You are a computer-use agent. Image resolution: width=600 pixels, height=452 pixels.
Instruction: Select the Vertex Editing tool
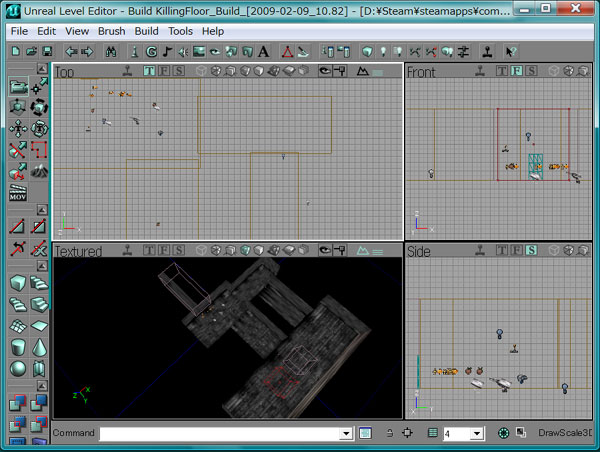(39, 86)
